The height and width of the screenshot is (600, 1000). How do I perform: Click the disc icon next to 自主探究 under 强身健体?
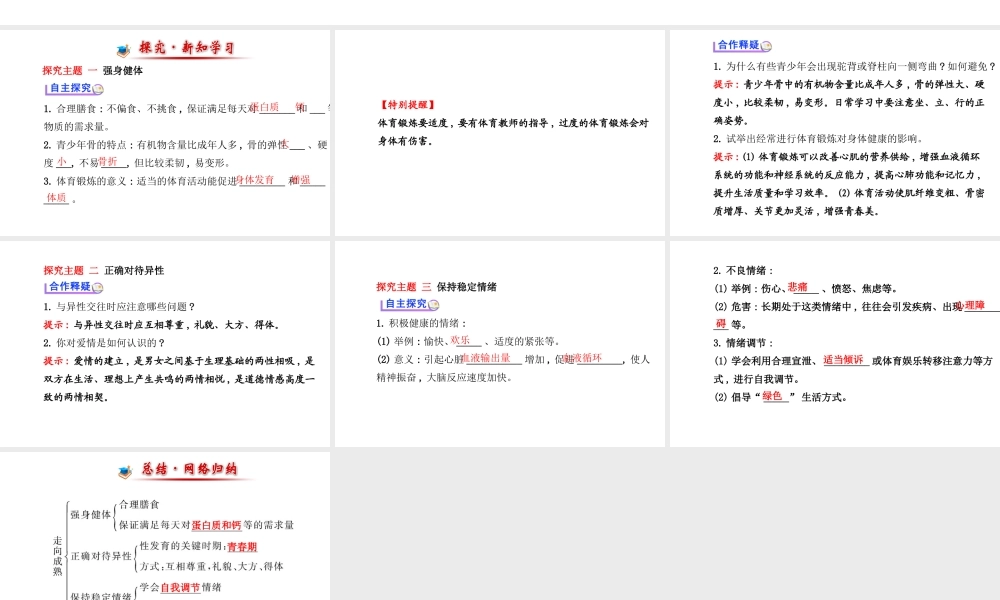[98, 89]
